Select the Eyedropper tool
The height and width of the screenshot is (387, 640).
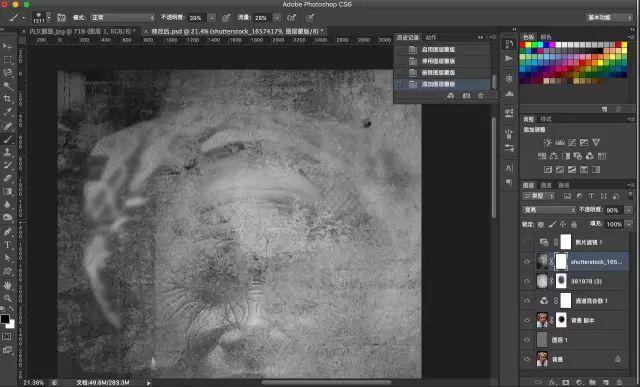pyautogui.click(x=7, y=111)
